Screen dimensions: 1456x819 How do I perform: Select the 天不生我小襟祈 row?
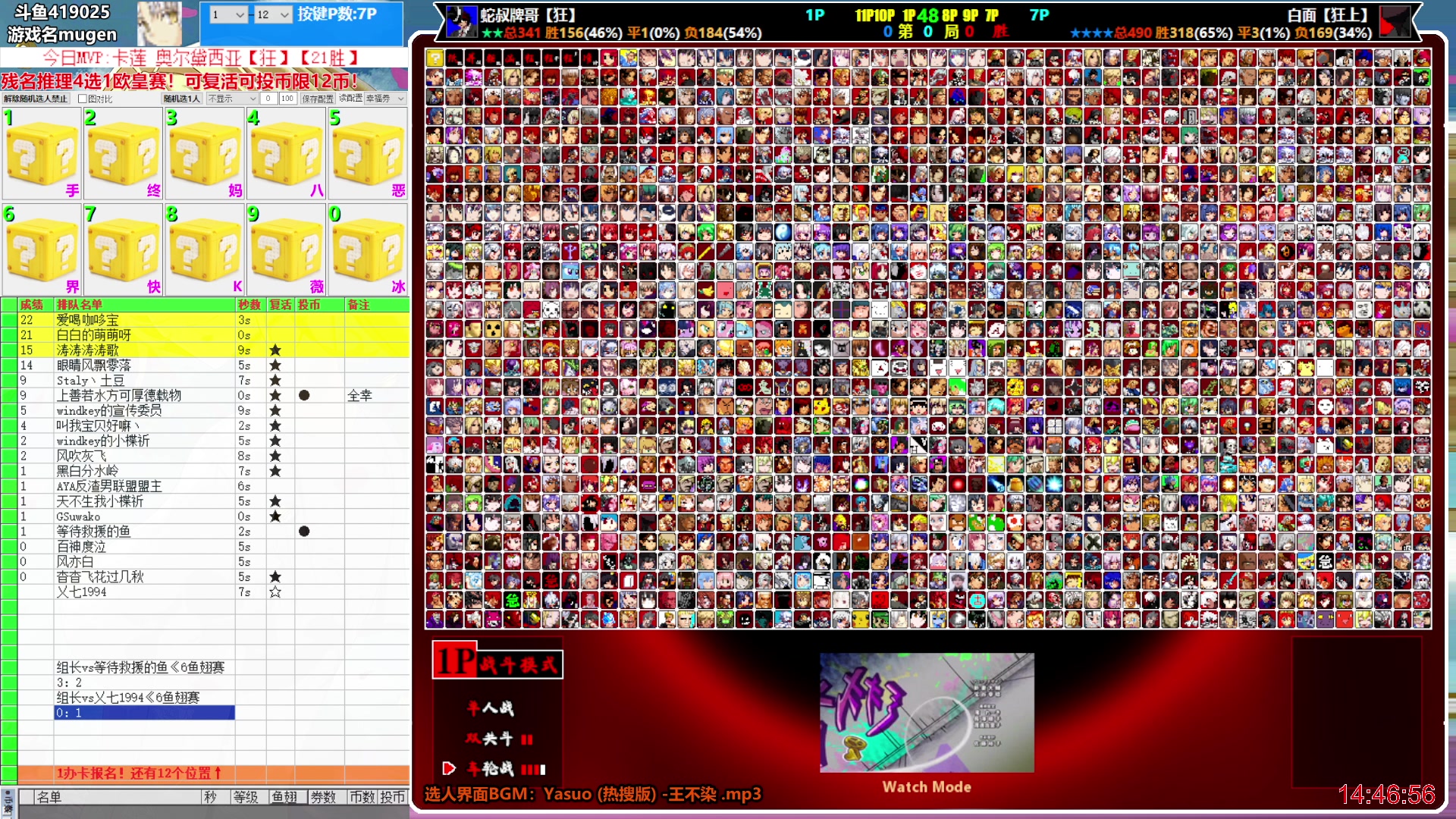[x=206, y=501]
